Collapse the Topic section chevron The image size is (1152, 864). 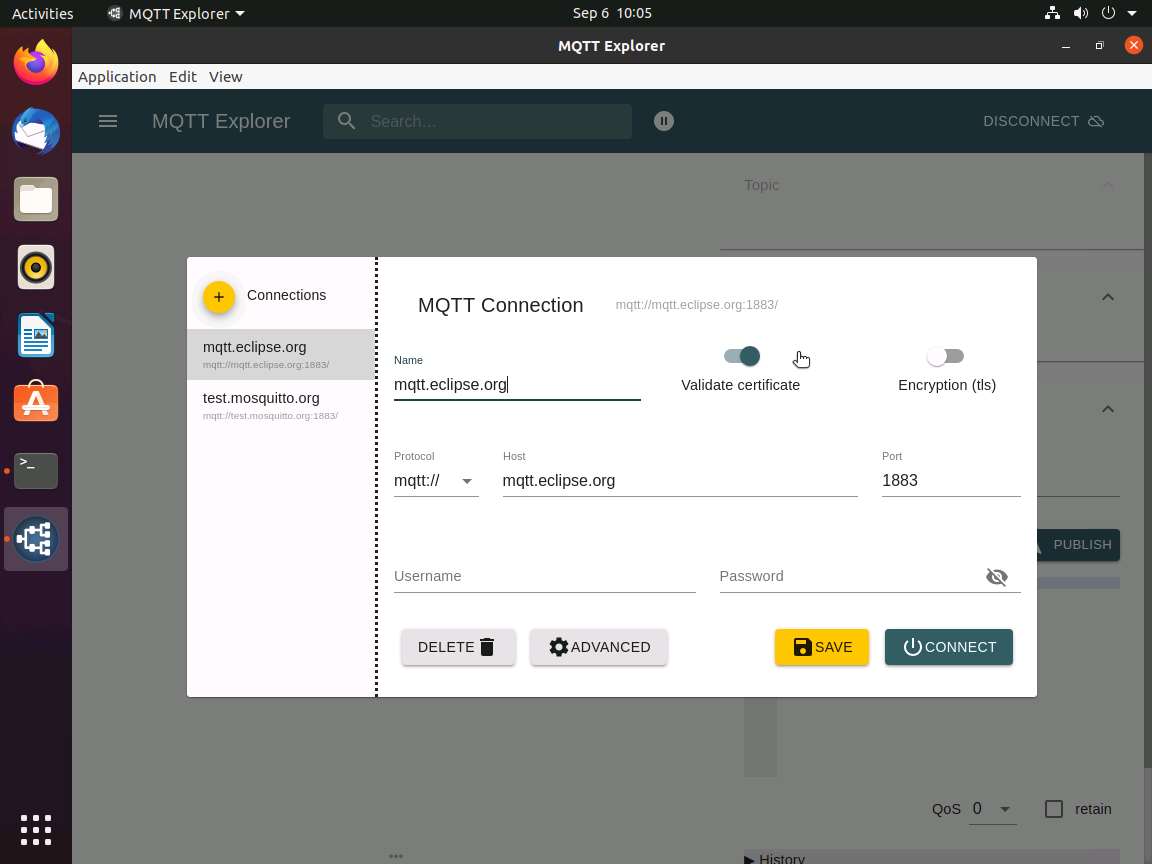pyautogui.click(x=1108, y=185)
